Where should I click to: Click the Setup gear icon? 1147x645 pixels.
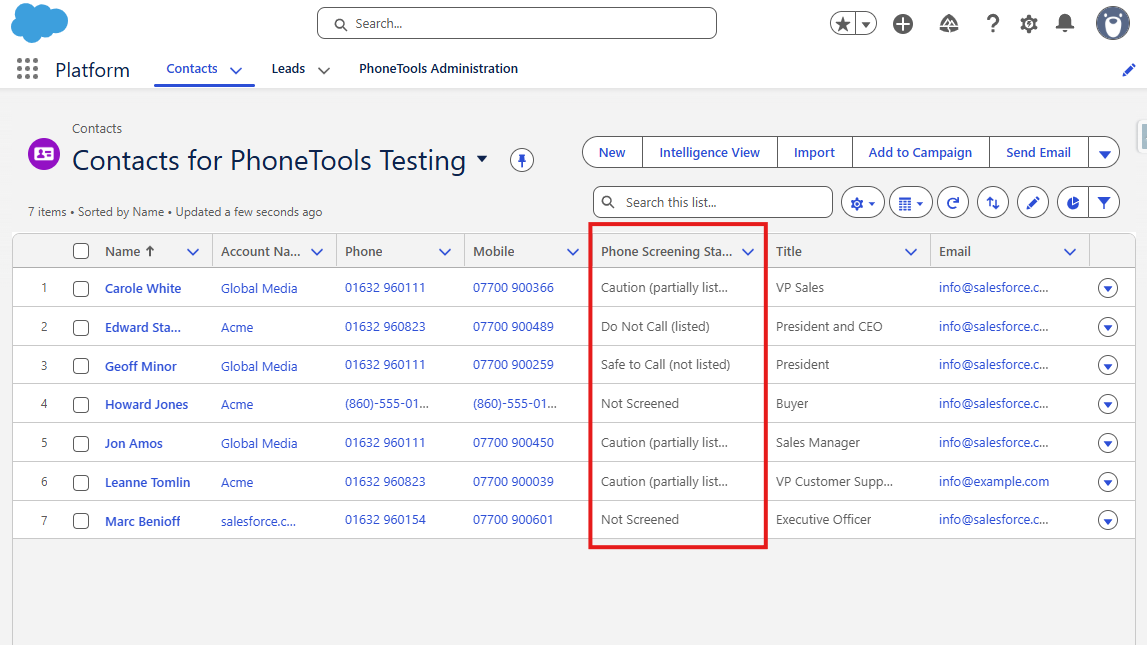[1028, 24]
